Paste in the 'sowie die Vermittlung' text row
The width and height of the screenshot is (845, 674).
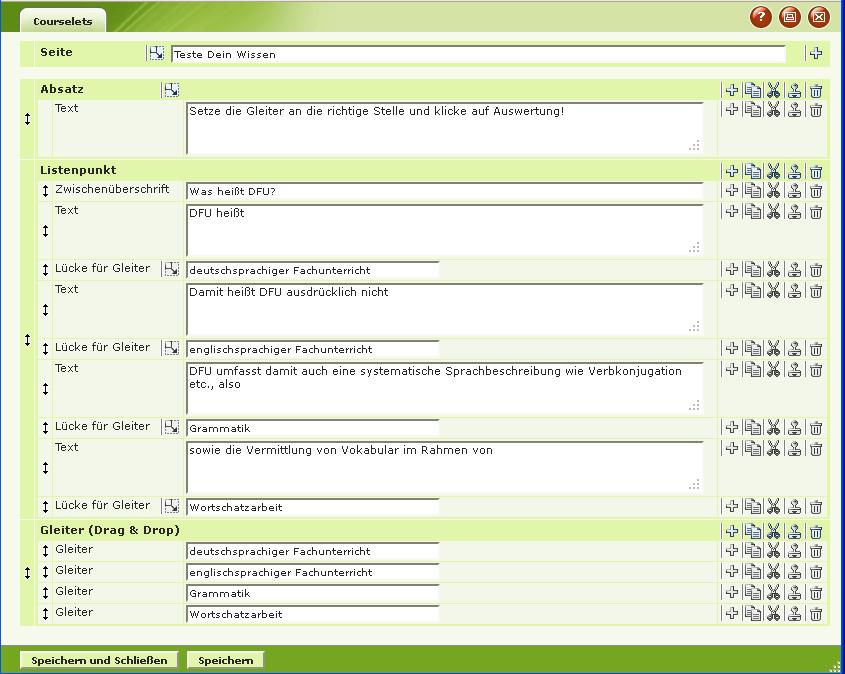click(794, 448)
